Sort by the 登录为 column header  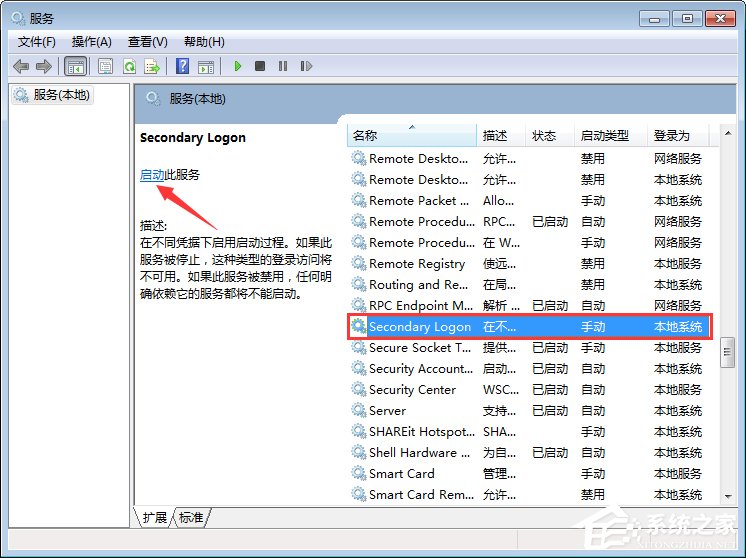click(678, 136)
